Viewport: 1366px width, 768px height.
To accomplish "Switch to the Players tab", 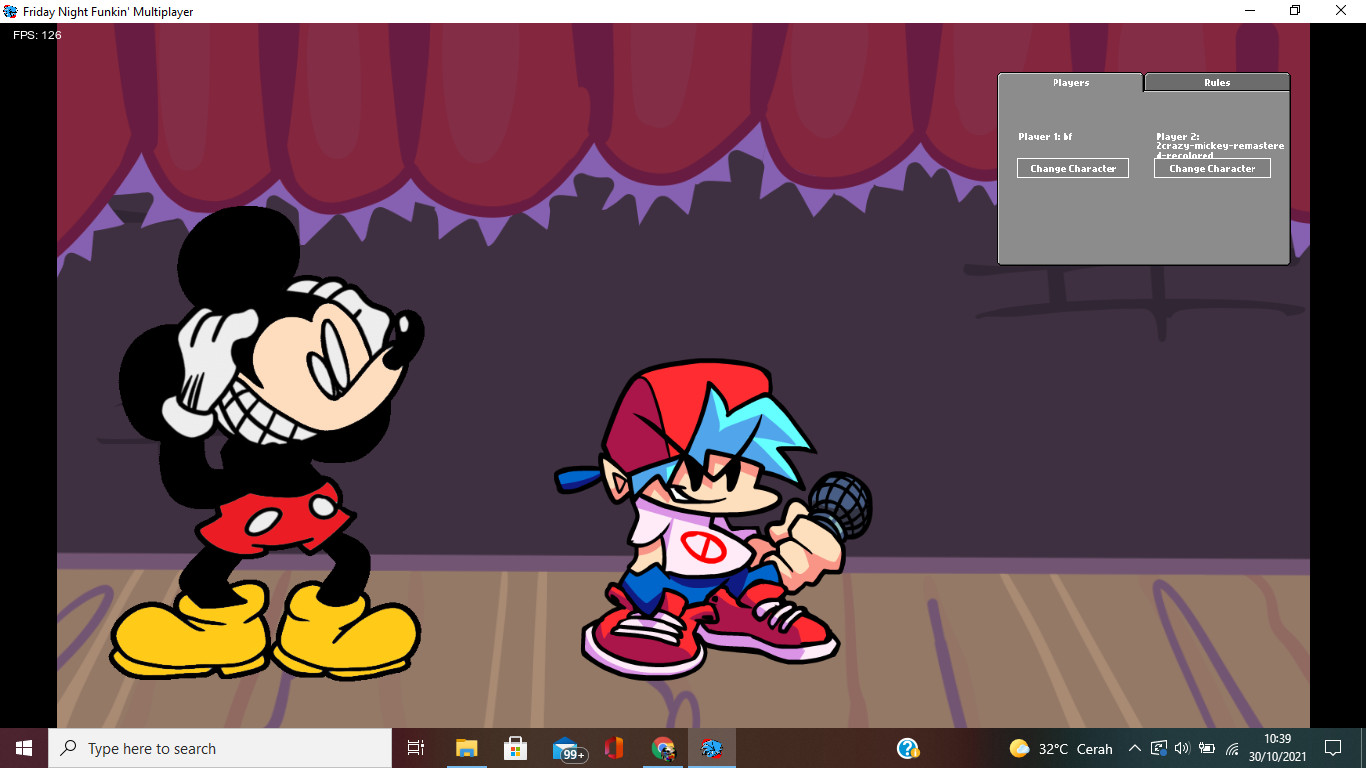I will click(1070, 82).
